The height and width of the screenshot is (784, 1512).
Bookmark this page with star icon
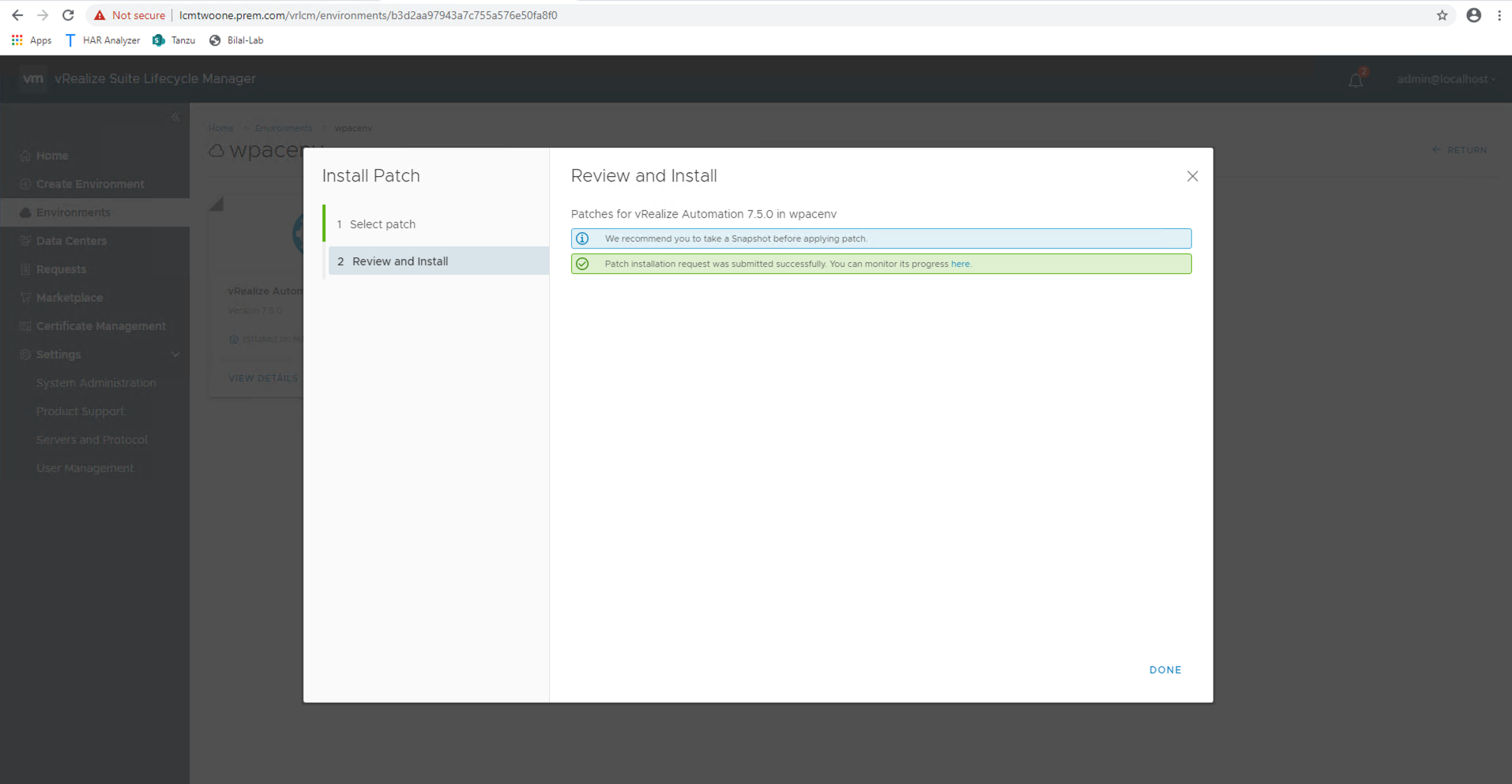[x=1442, y=15]
